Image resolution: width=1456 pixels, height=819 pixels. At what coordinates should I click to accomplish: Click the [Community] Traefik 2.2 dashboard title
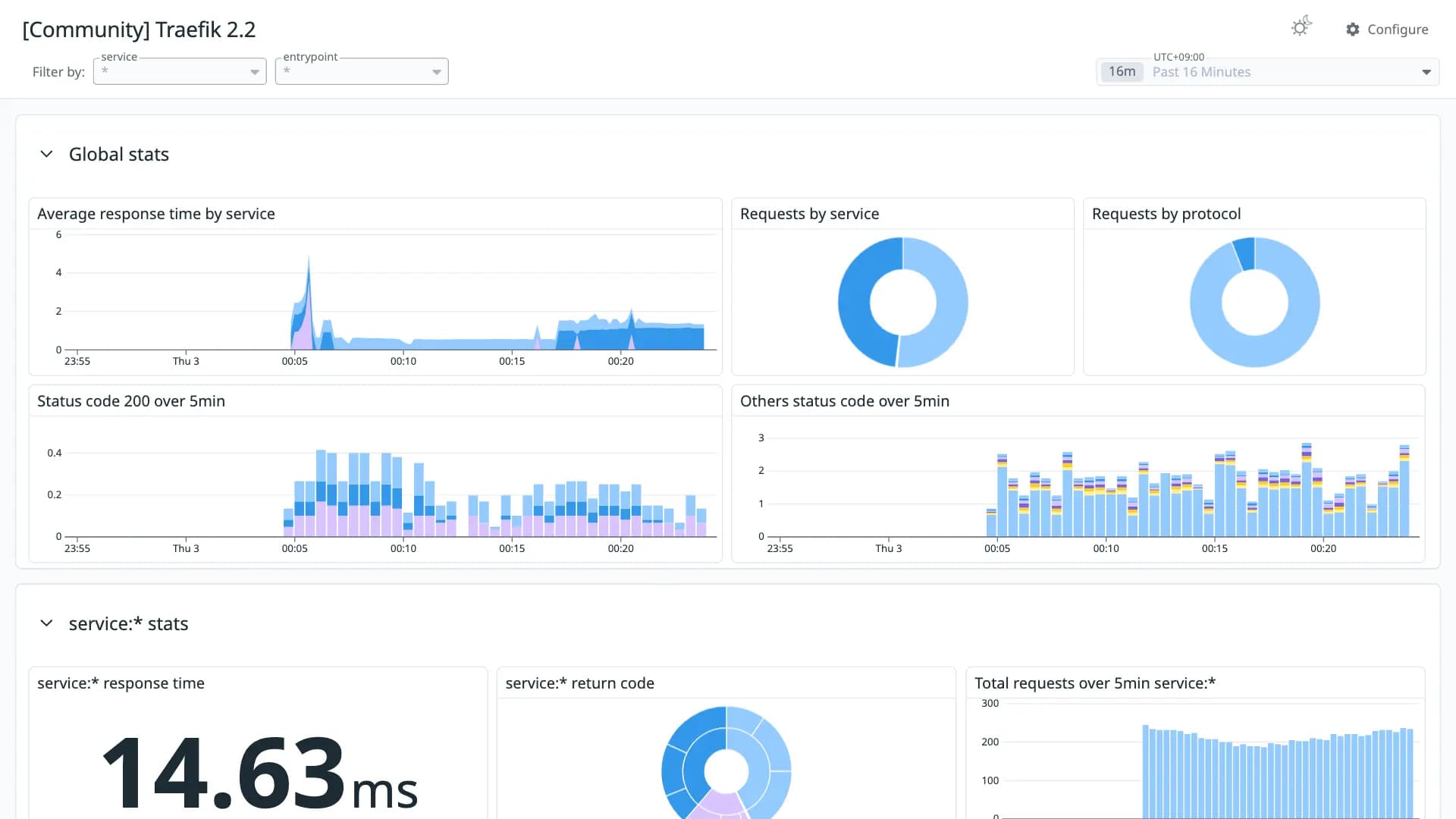coord(139,30)
